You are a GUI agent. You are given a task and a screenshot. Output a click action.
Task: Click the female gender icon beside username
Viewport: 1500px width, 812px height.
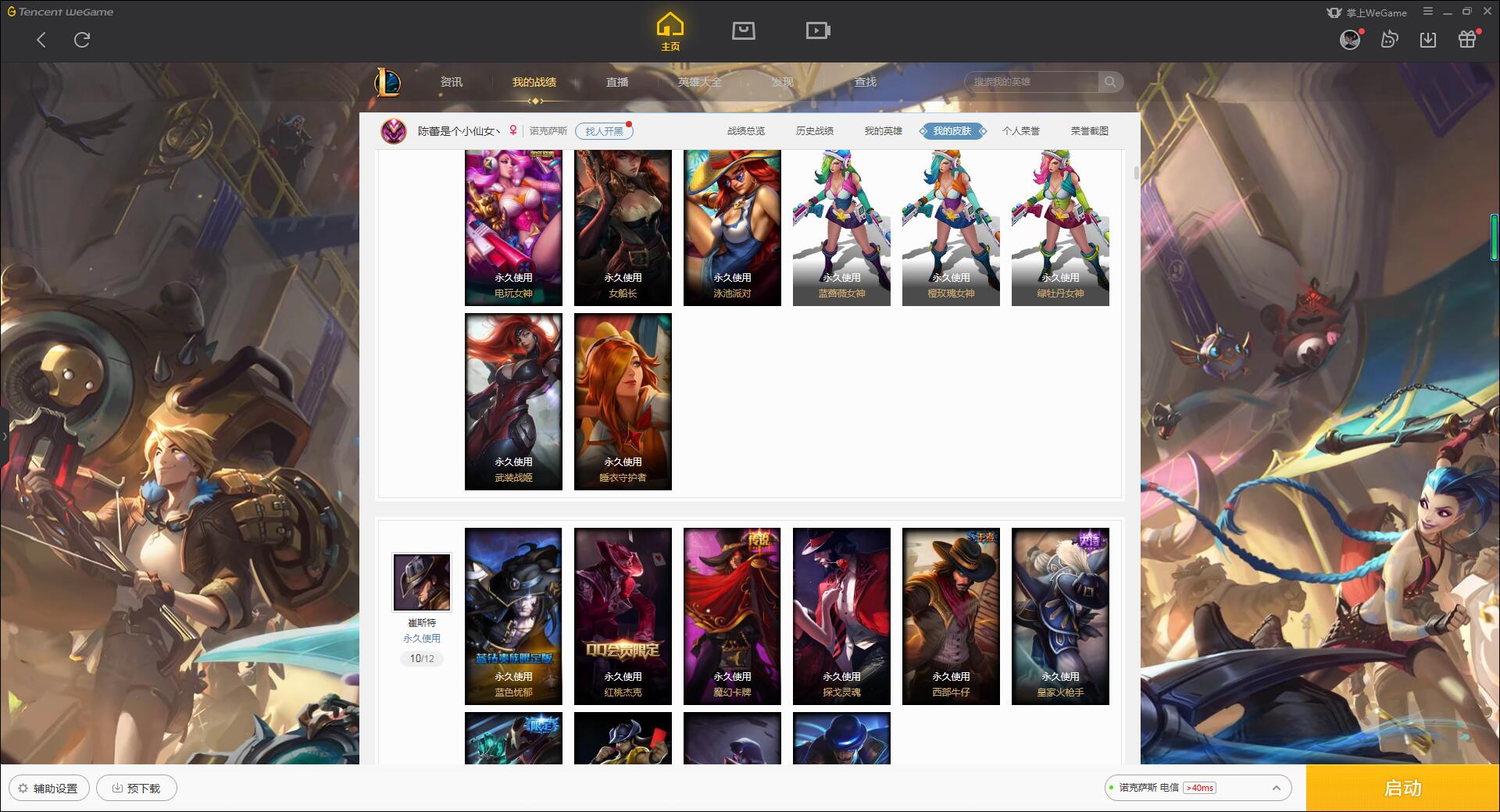[513, 130]
